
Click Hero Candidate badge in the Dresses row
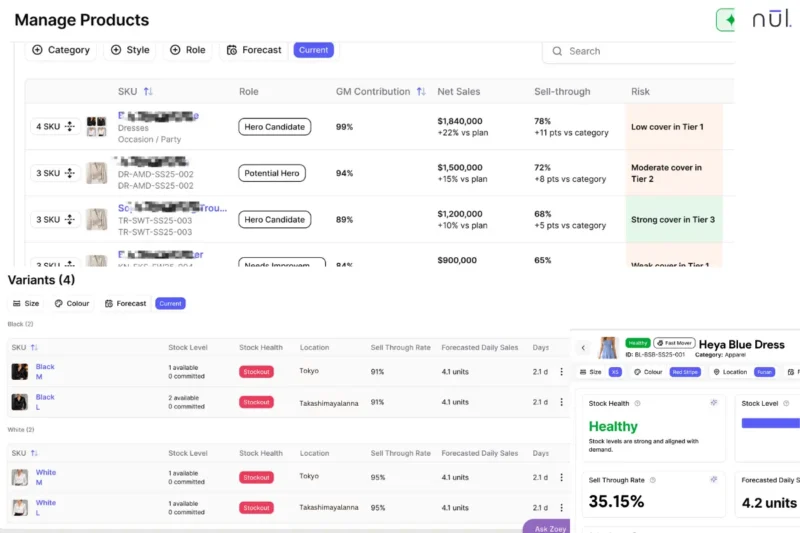[274, 126]
